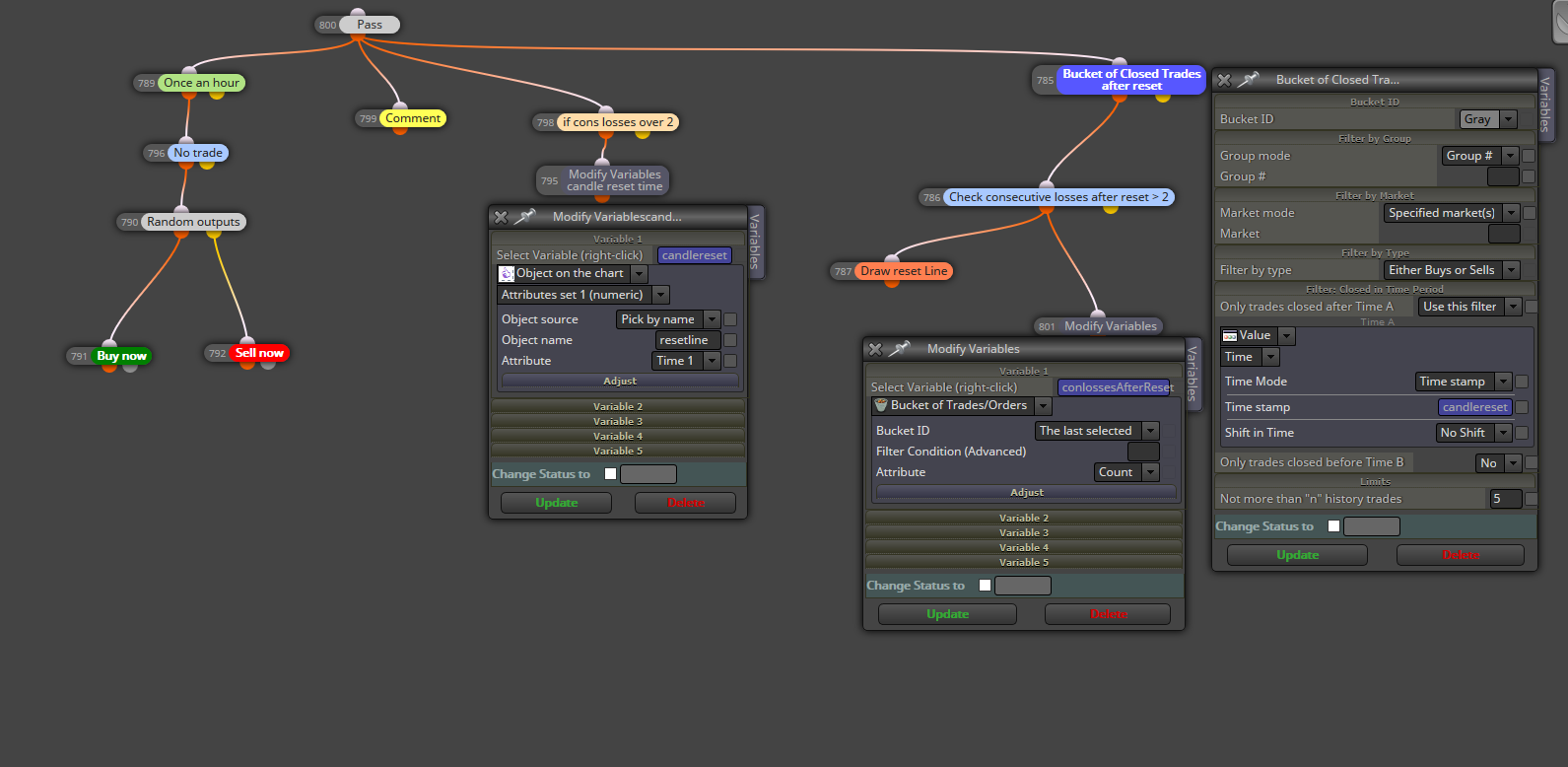This screenshot has width=1568, height=767.
Task: Click yellow dot on Check consecutive losses node
Action: (1111, 208)
